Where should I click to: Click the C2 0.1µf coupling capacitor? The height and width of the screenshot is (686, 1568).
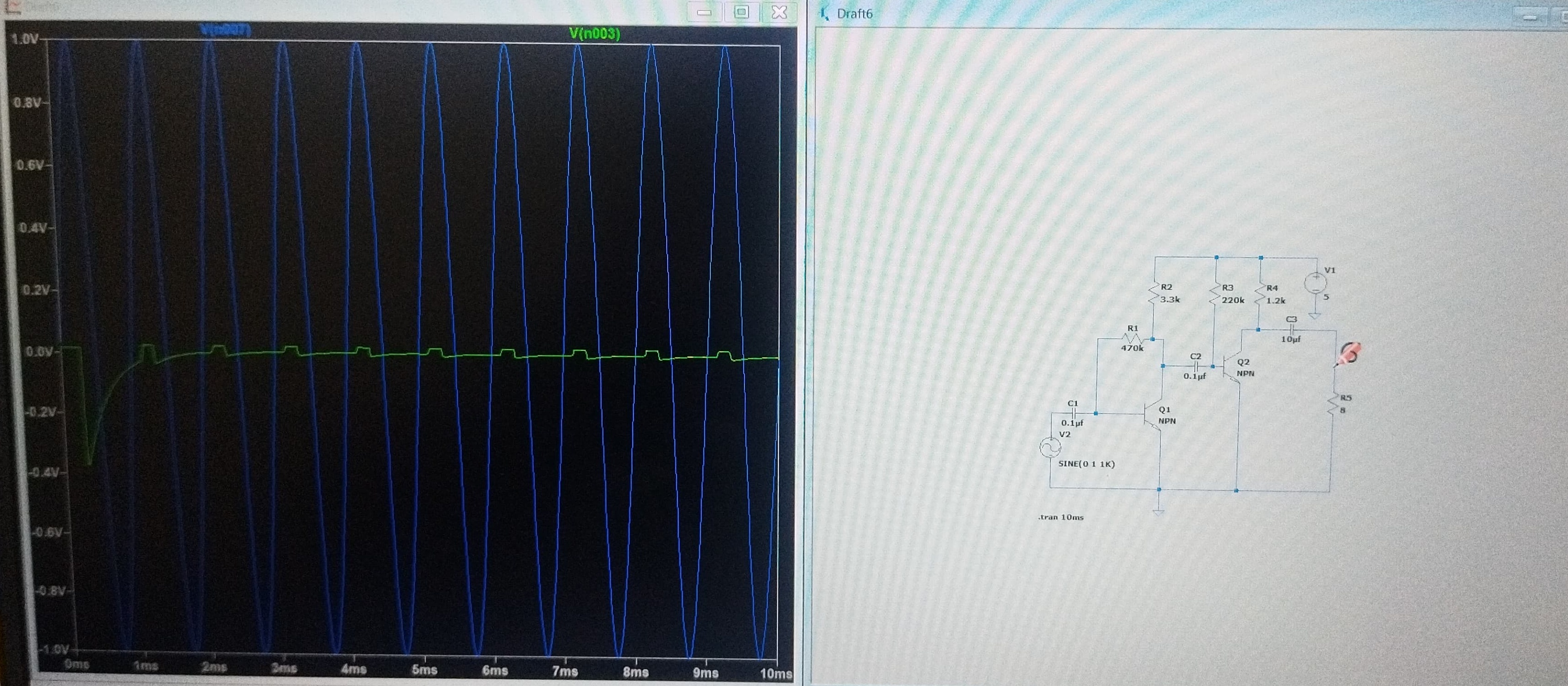click(x=1195, y=366)
